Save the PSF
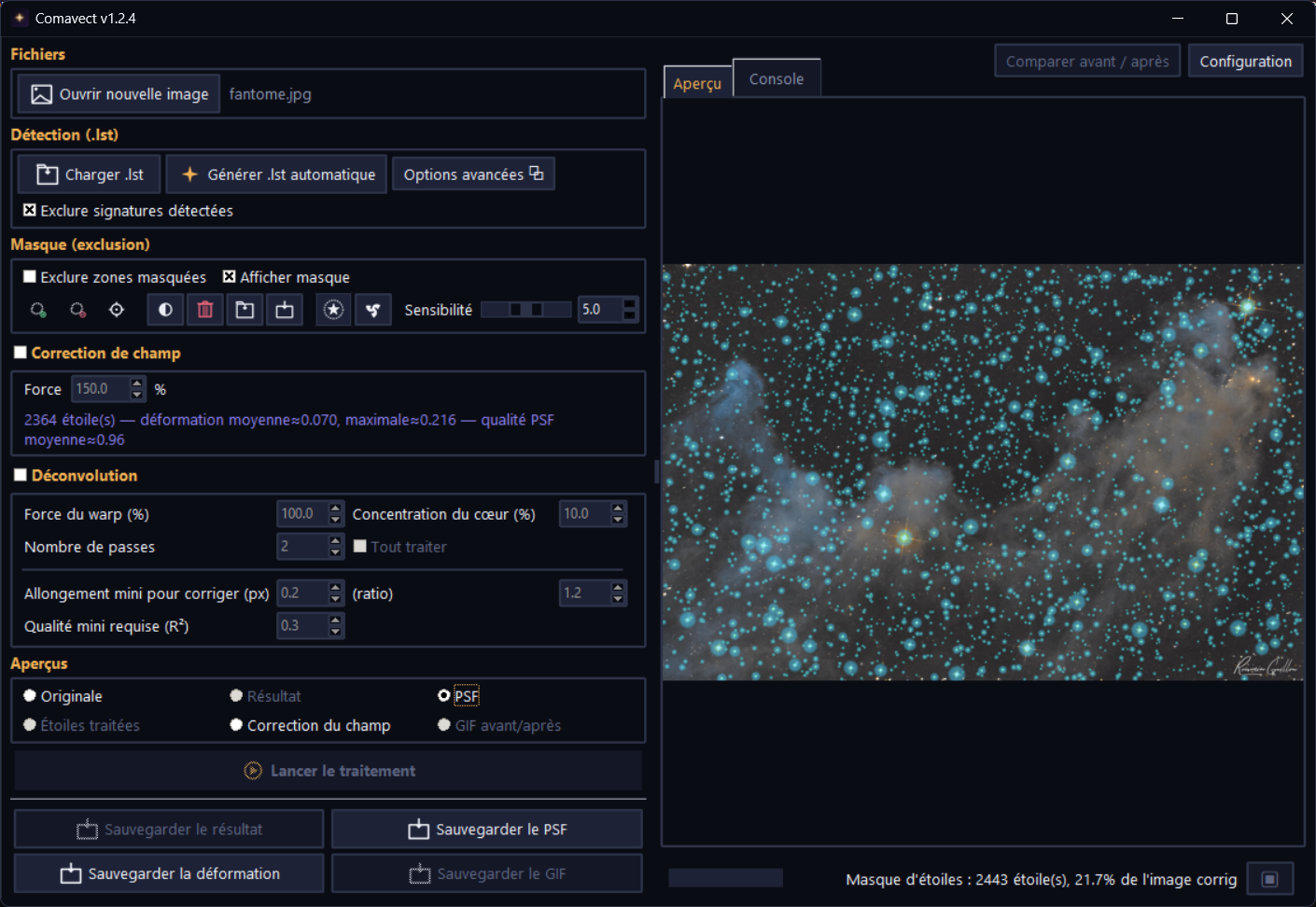The image size is (1316, 907). pos(486,830)
